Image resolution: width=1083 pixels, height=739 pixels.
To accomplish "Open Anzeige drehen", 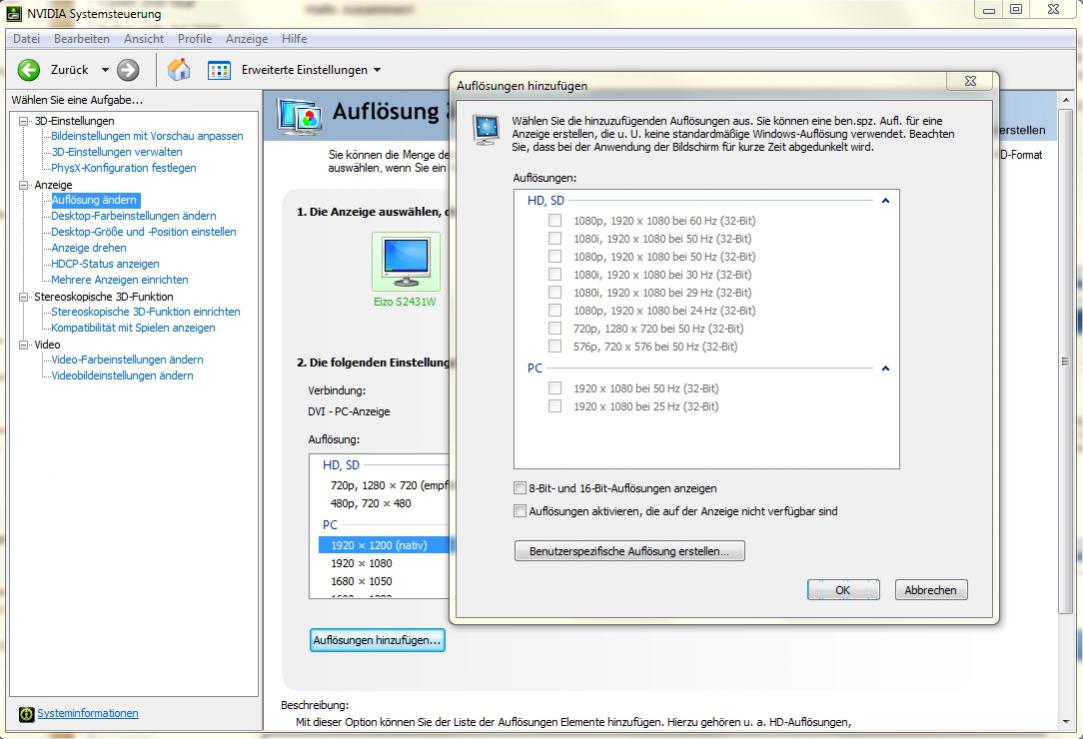I will coord(89,248).
